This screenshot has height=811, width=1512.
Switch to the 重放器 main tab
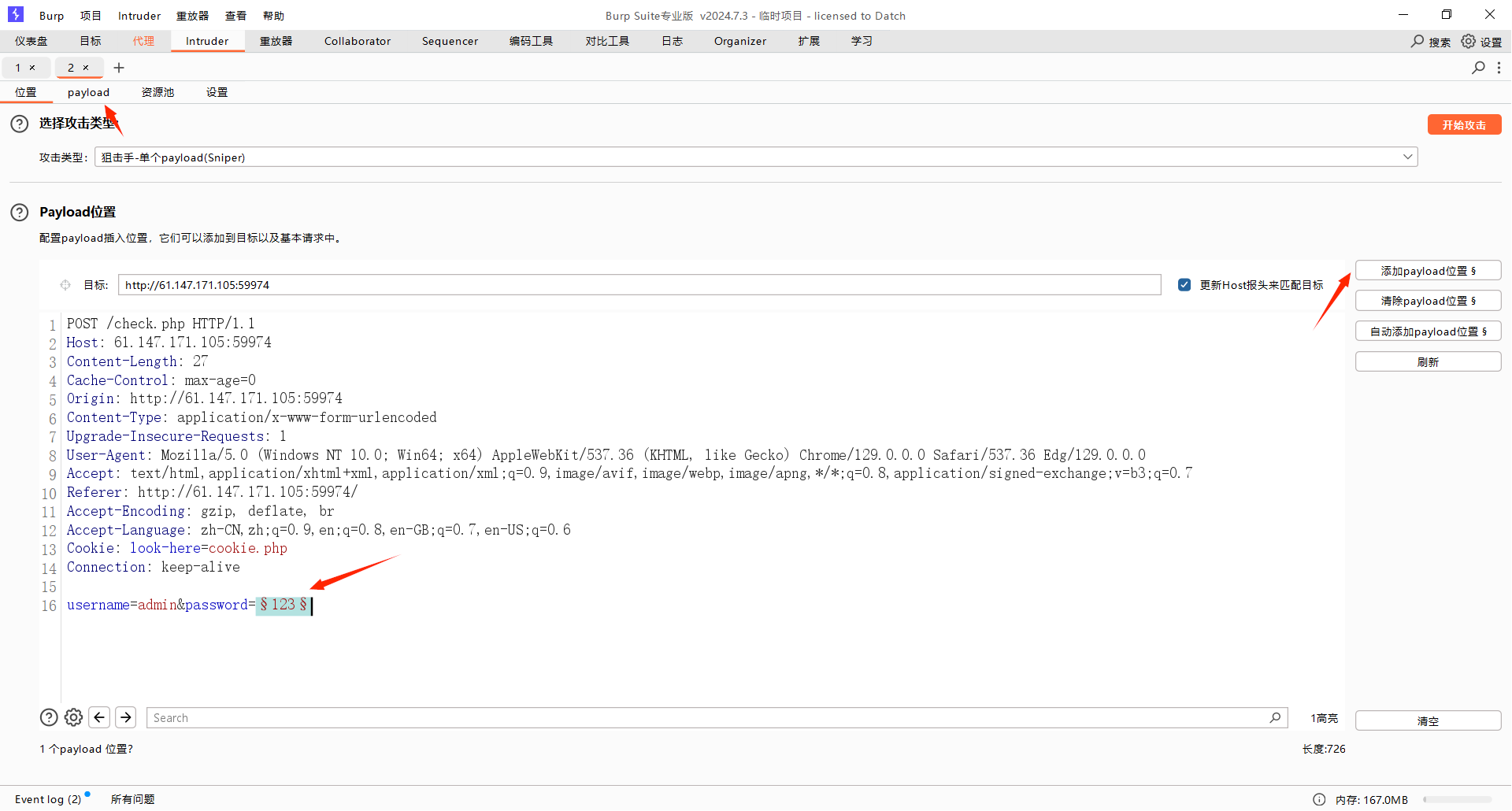[x=276, y=41]
